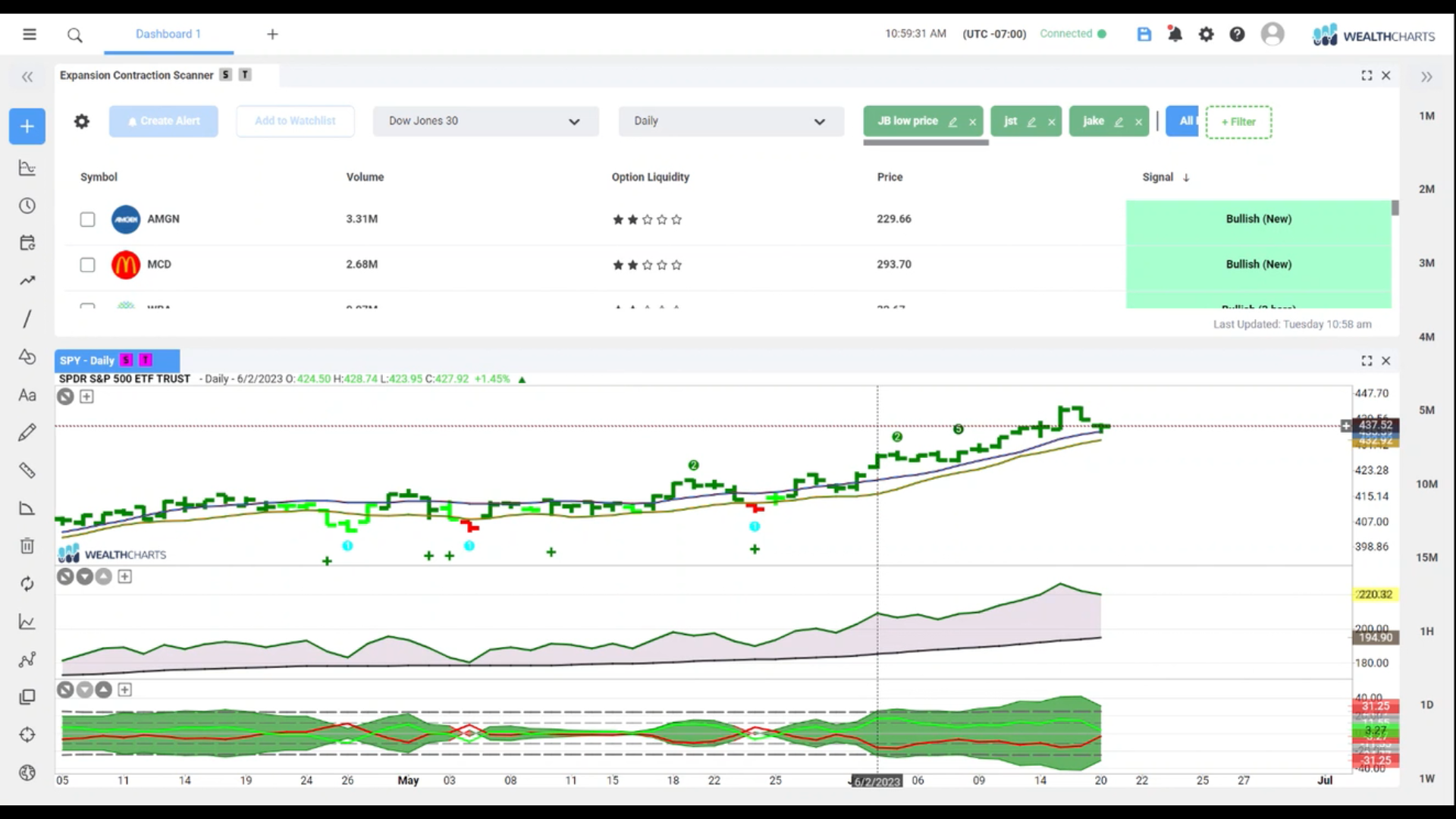Click the crosshair target tool
This screenshot has height=819, width=1456.
pos(27,735)
